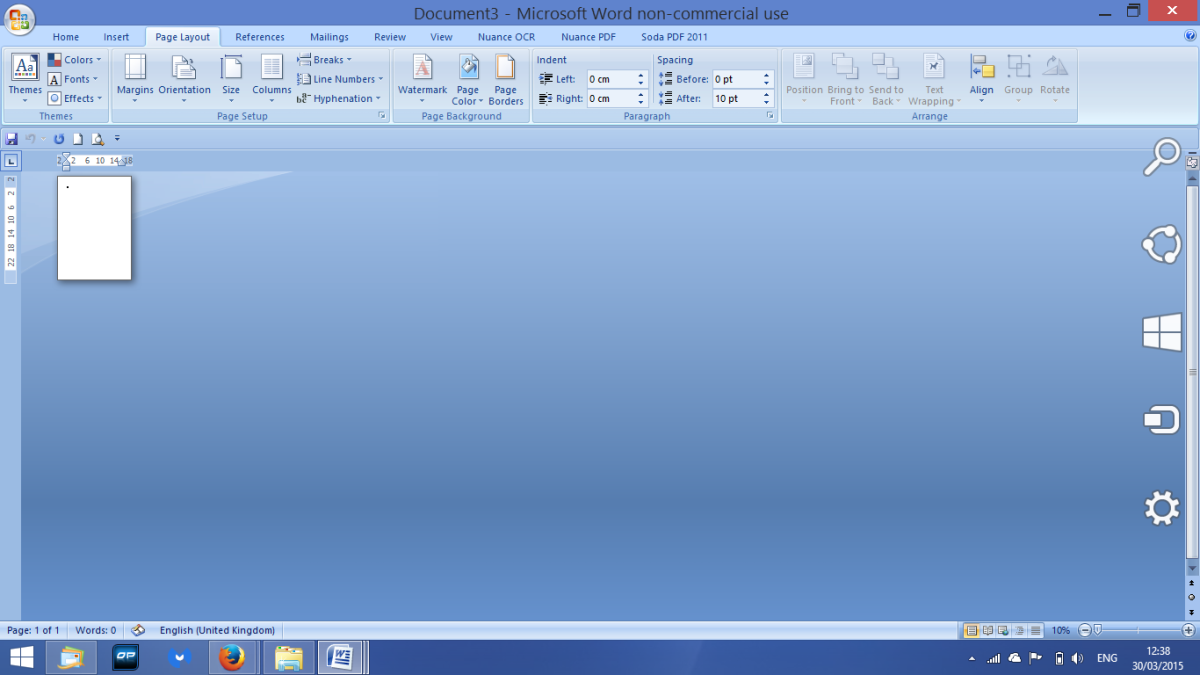
Task: Open the Align dropdown
Action: [x=982, y=79]
